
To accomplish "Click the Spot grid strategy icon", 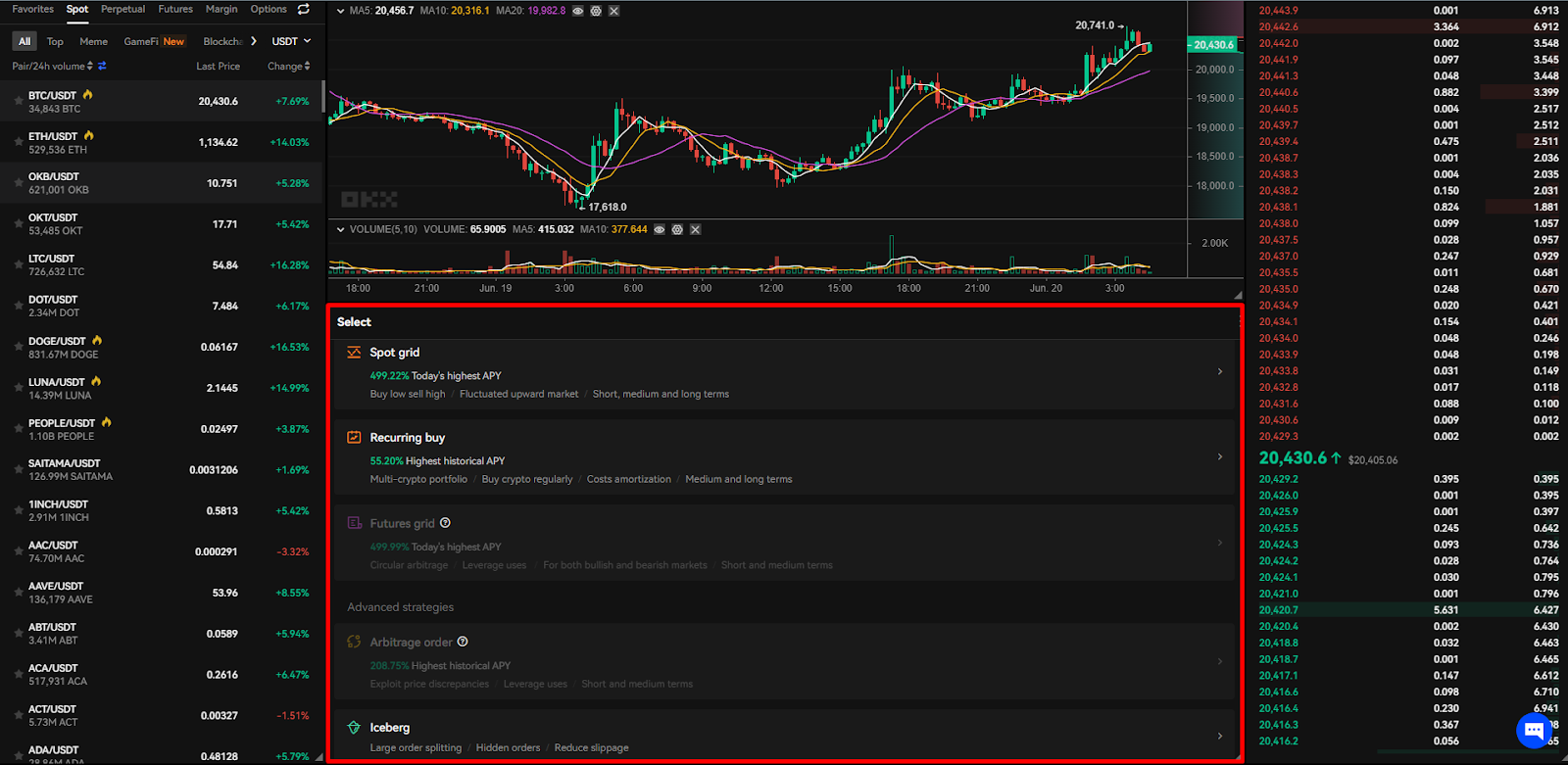I will click(354, 353).
